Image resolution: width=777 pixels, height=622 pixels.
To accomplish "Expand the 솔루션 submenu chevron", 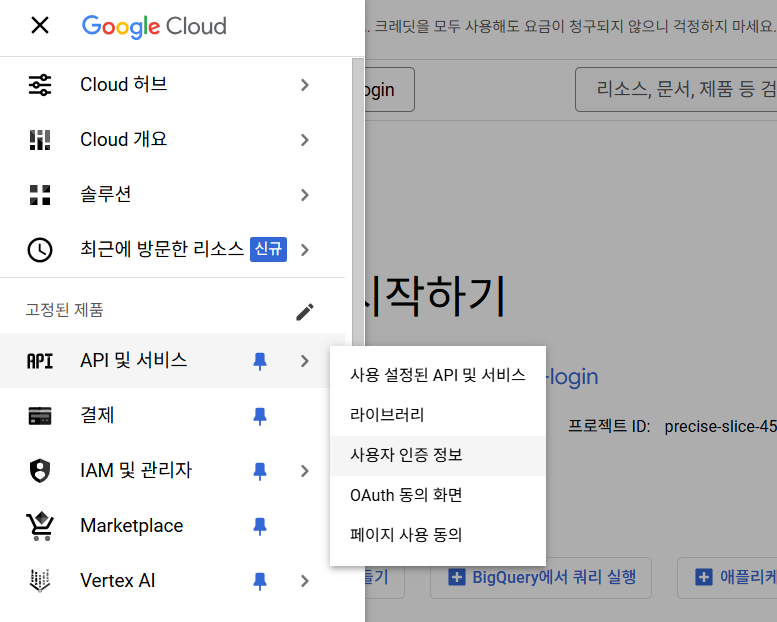I will (305, 195).
